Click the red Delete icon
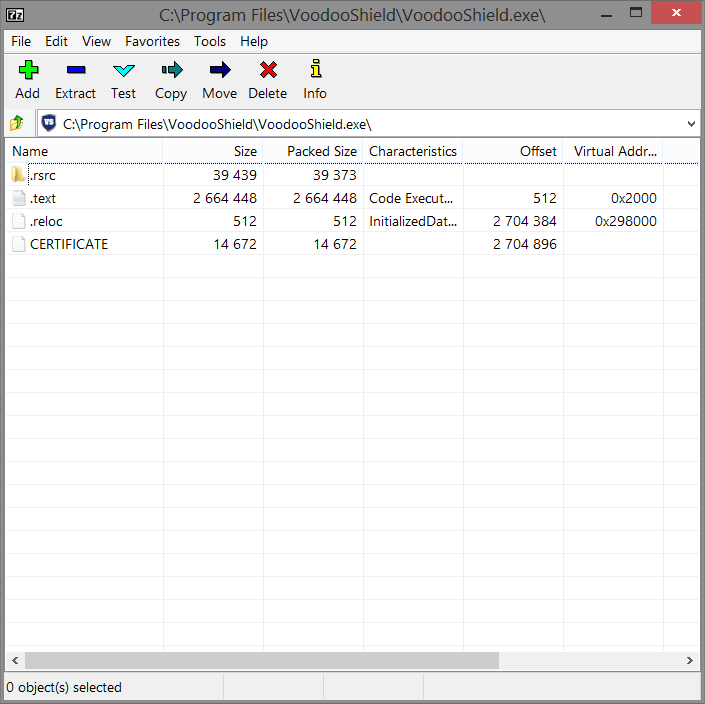This screenshot has height=704, width=705. pyautogui.click(x=268, y=70)
